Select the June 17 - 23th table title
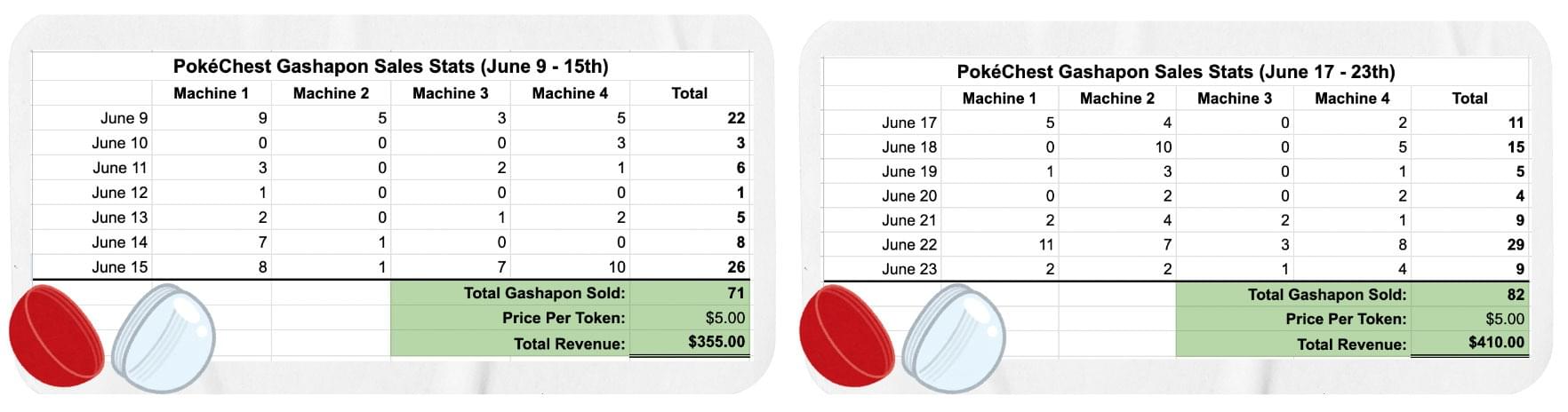This screenshot has width=1568, height=412. (1176, 72)
